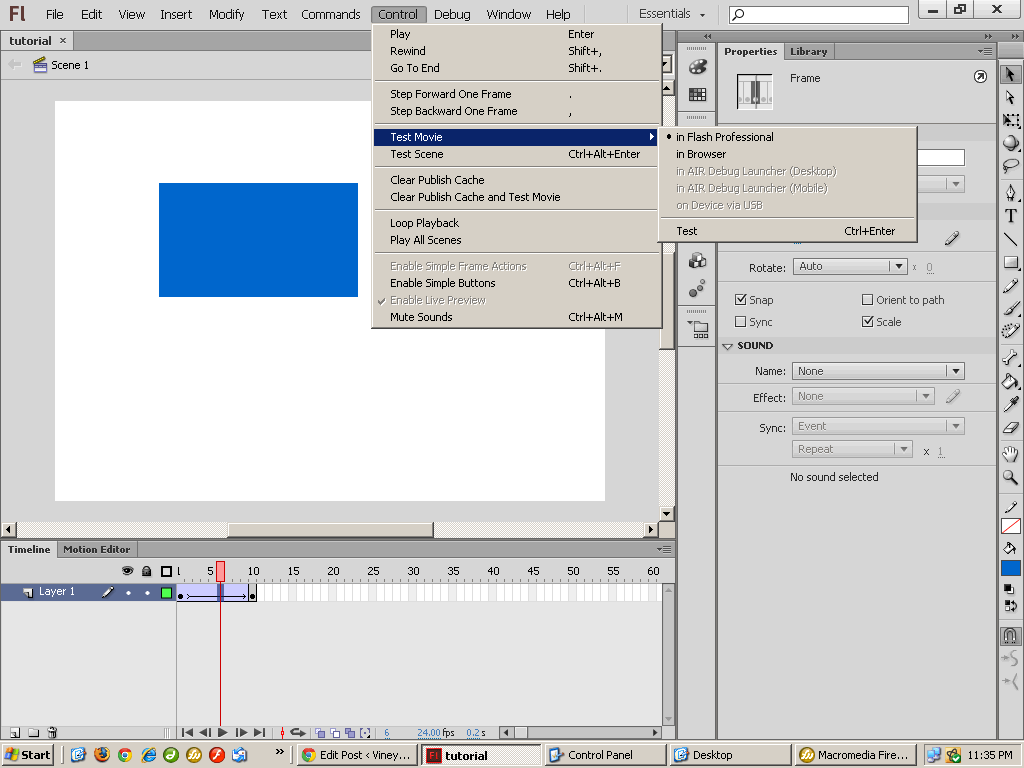This screenshot has height=768, width=1024.
Task: Open the Essentials workspace dropdown
Action: pos(672,14)
